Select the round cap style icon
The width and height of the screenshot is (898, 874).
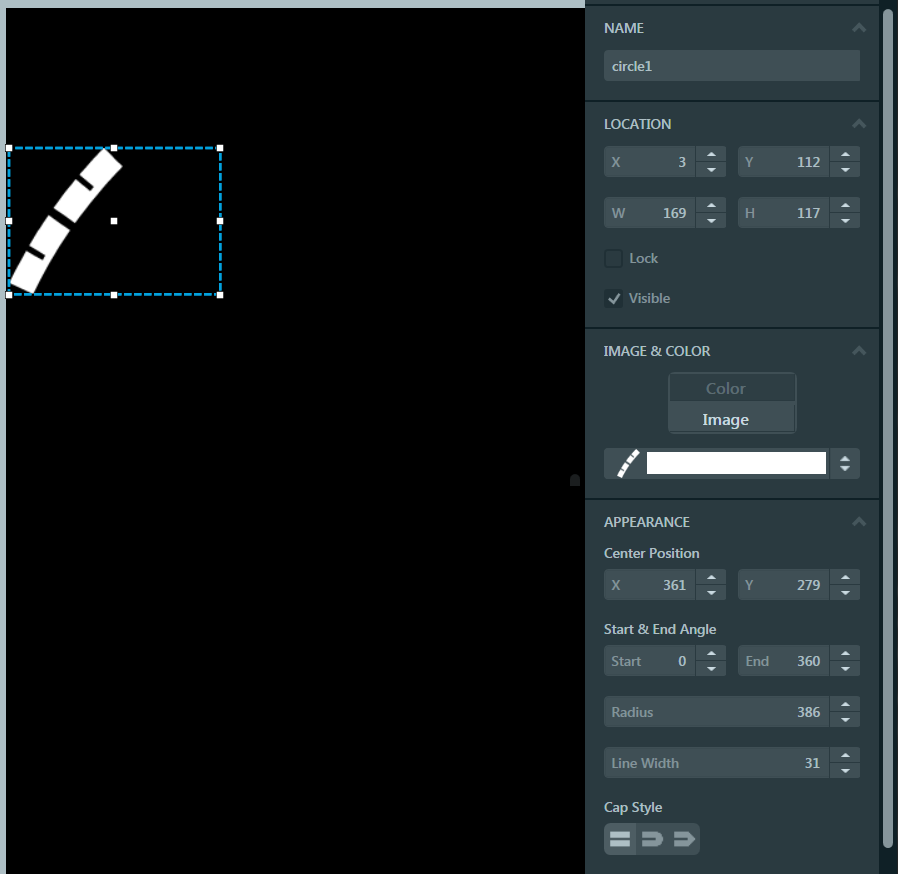coord(652,839)
